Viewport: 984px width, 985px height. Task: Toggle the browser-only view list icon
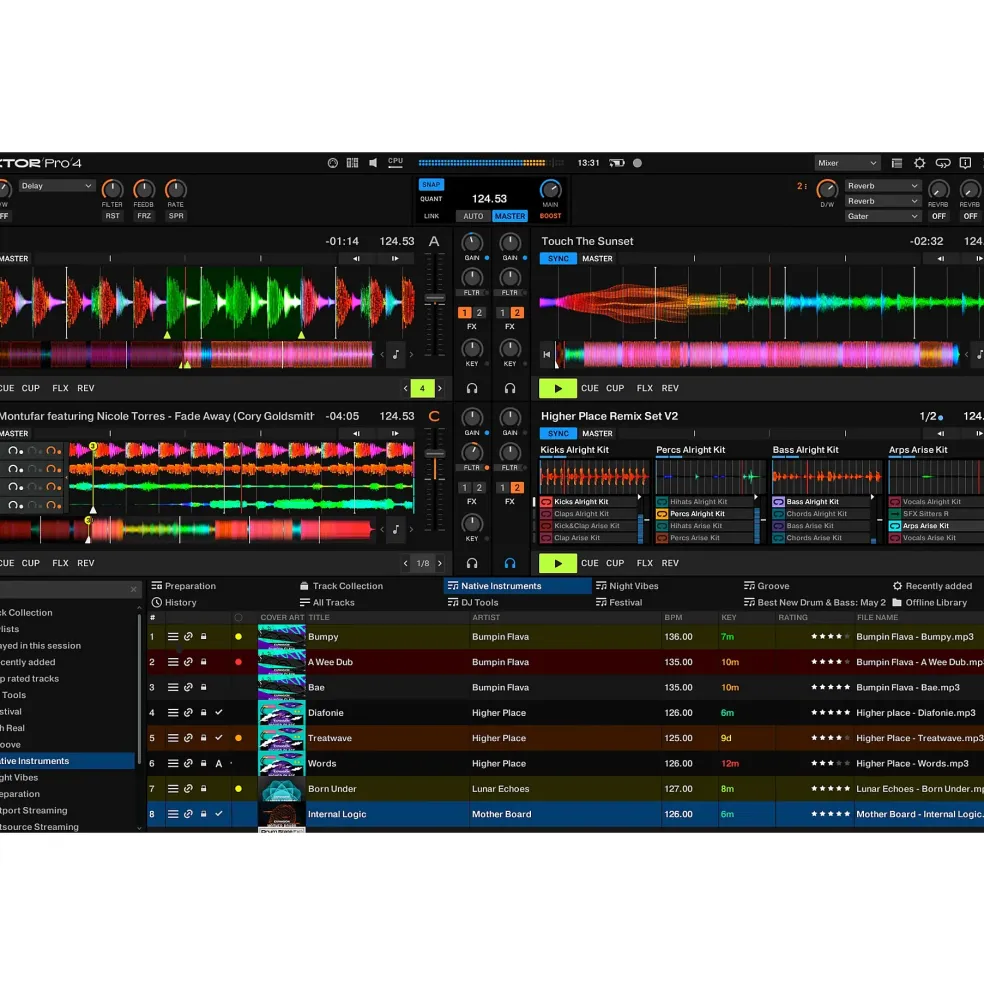pyautogui.click(x=897, y=163)
